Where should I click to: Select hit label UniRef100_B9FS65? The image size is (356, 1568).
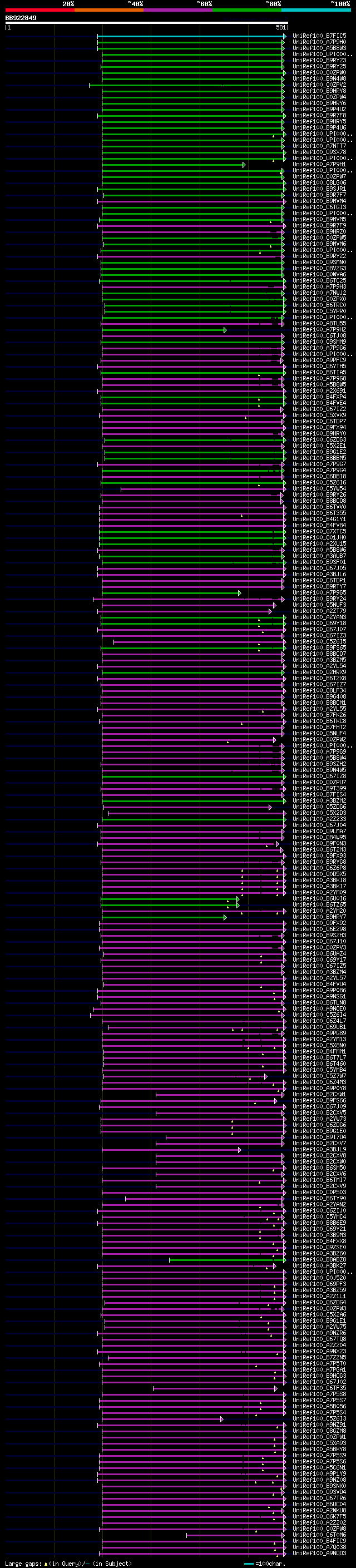[319, 648]
